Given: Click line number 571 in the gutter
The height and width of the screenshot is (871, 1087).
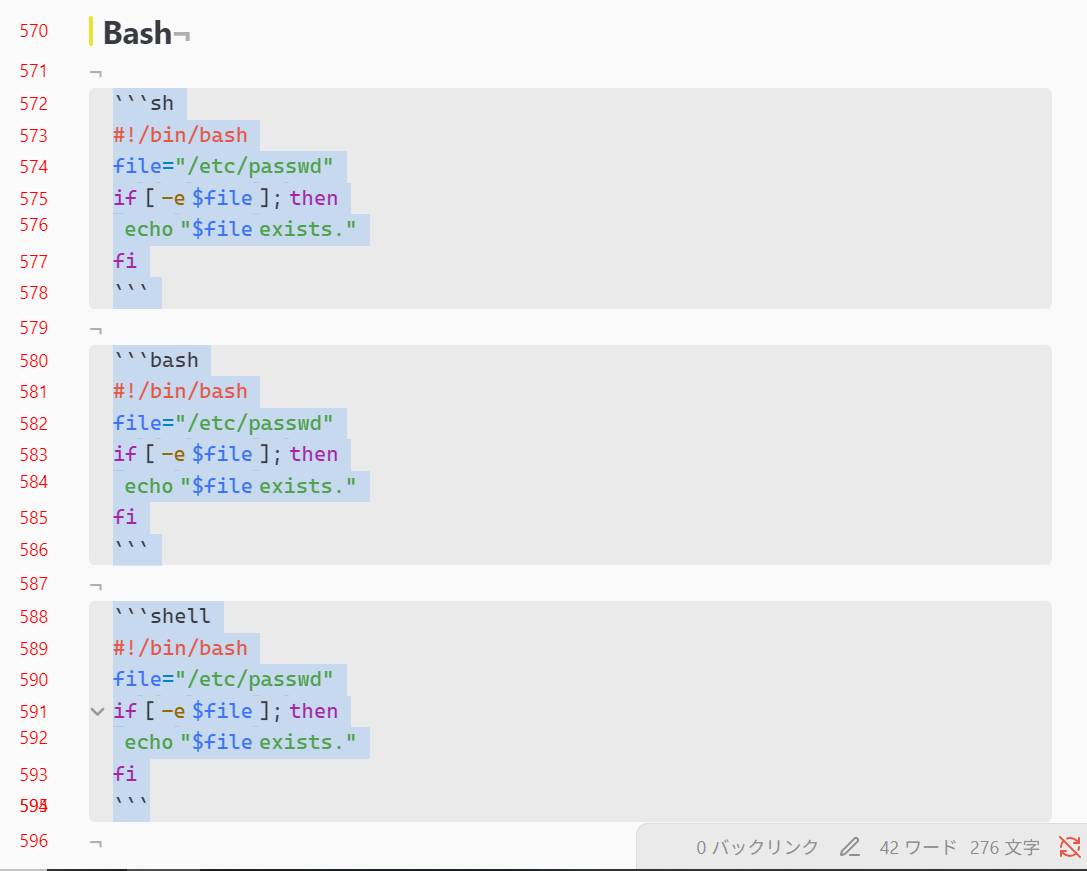Looking at the screenshot, I should (x=34, y=71).
